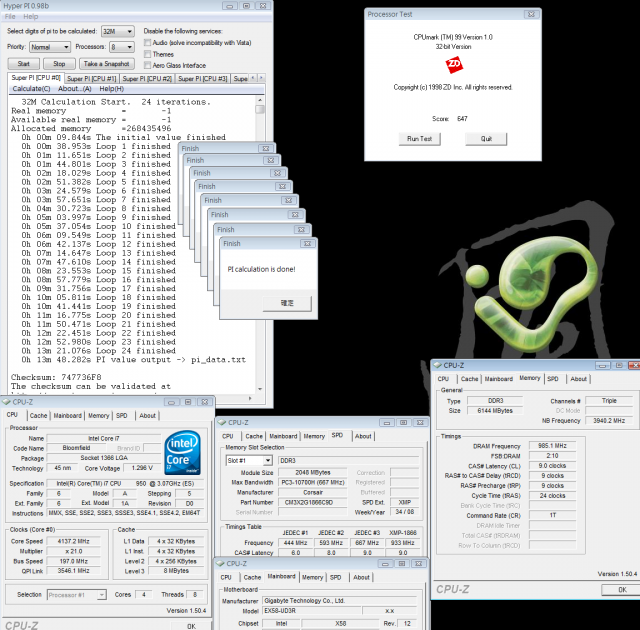
Task: Click Quit in Processor Test window
Action: [486, 139]
